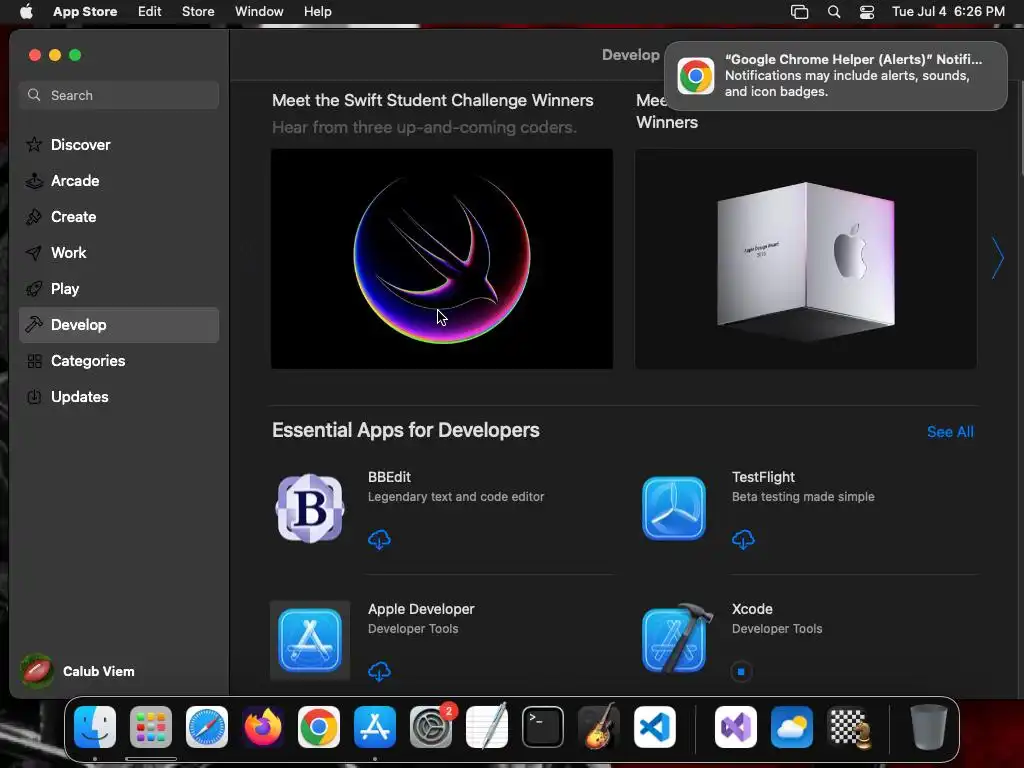This screenshot has height=768, width=1024.
Task: Open Spotlight search in menu bar
Action: click(834, 12)
